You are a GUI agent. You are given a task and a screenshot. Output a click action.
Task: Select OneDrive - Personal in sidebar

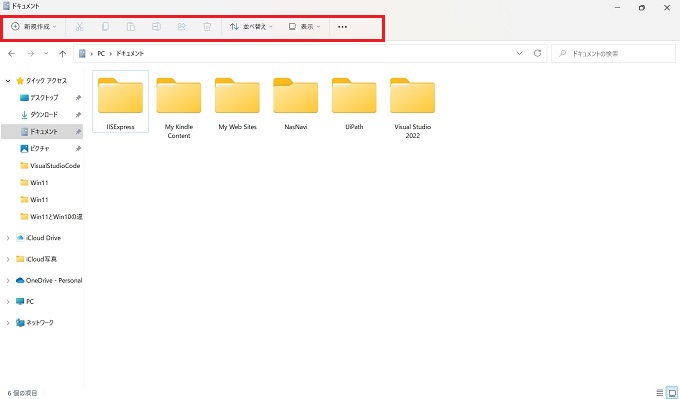tap(49, 280)
